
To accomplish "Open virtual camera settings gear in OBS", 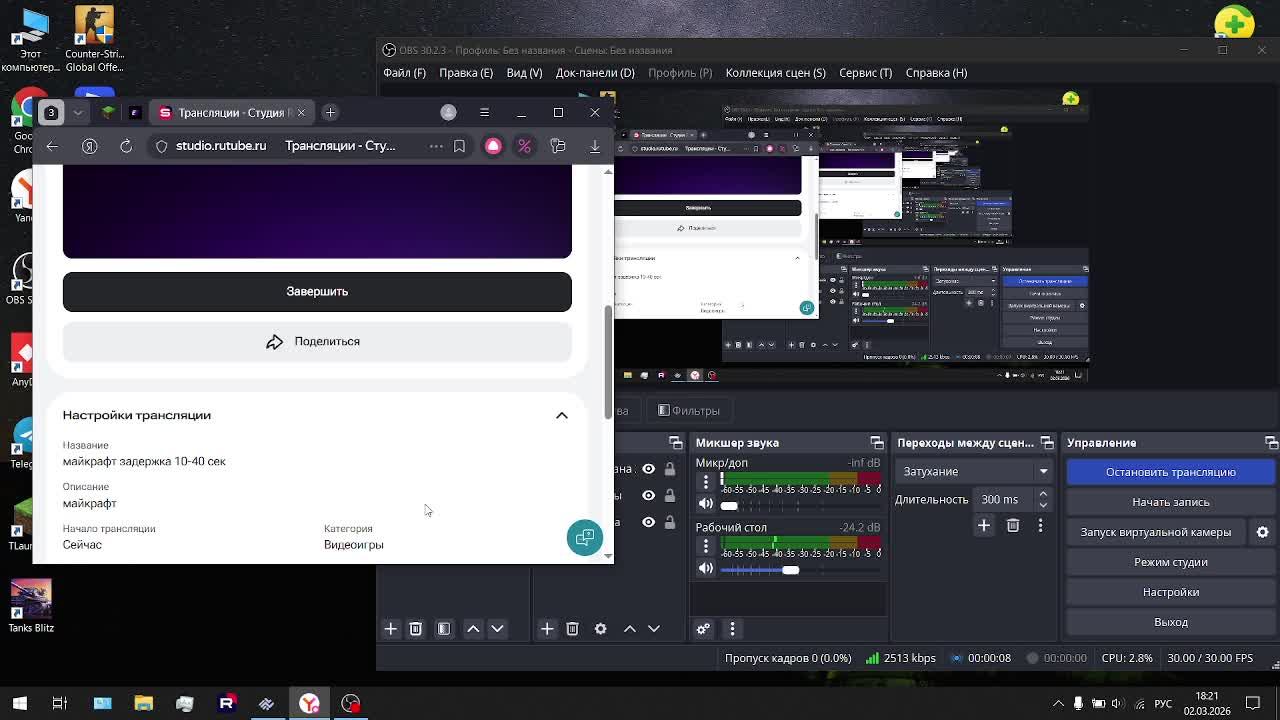I will 1262,532.
